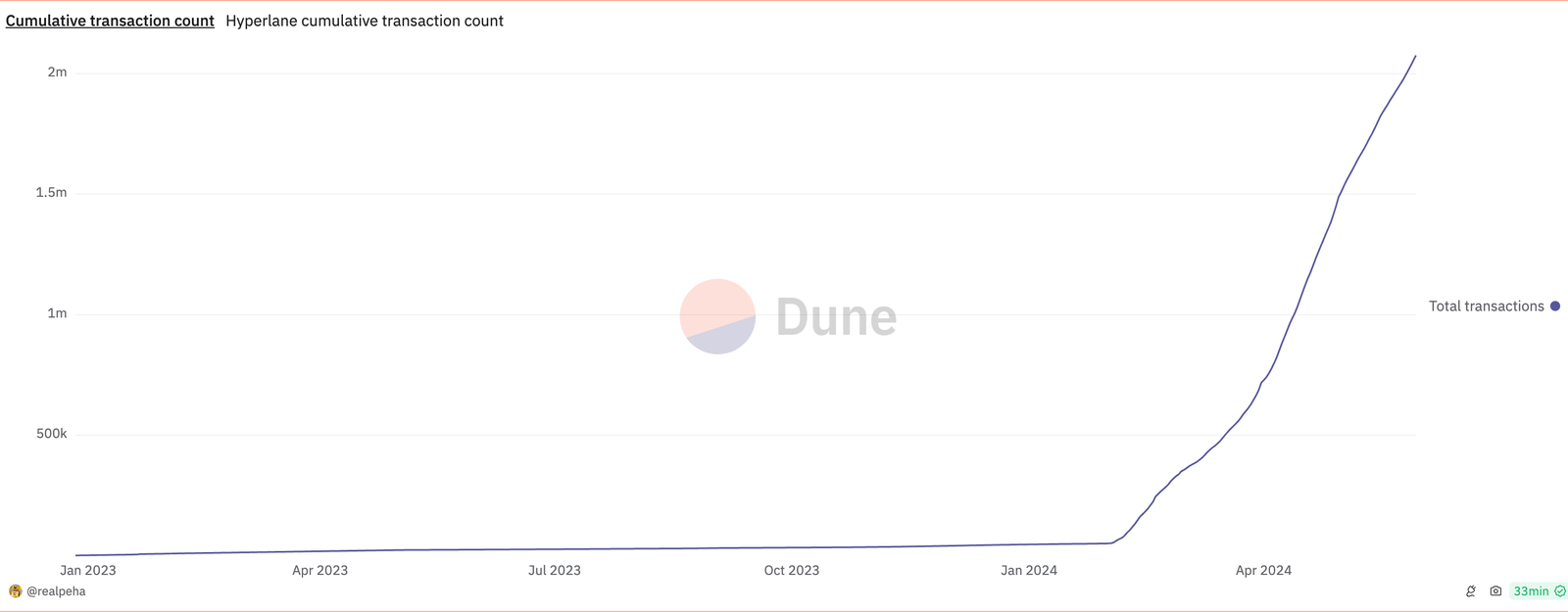
Task: Click the plug API/embed icon
Action: pos(1471,591)
